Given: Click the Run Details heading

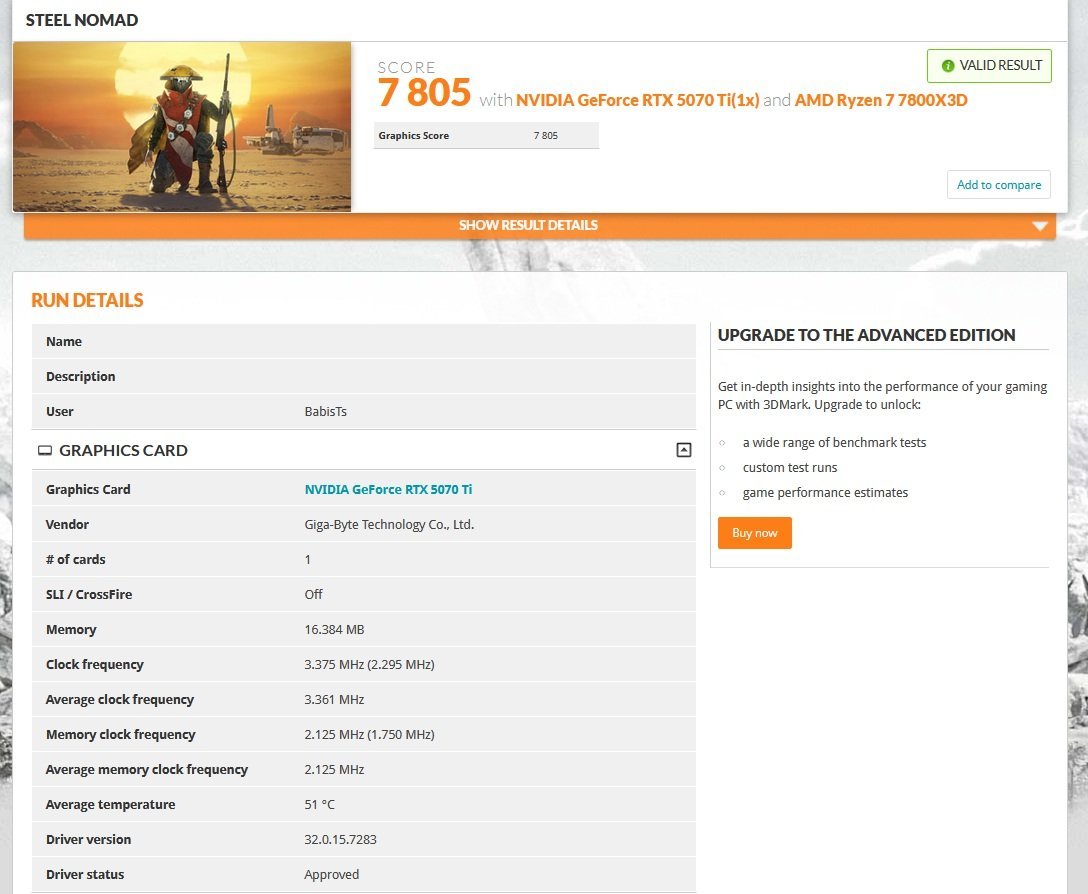Looking at the screenshot, I should [87, 300].
